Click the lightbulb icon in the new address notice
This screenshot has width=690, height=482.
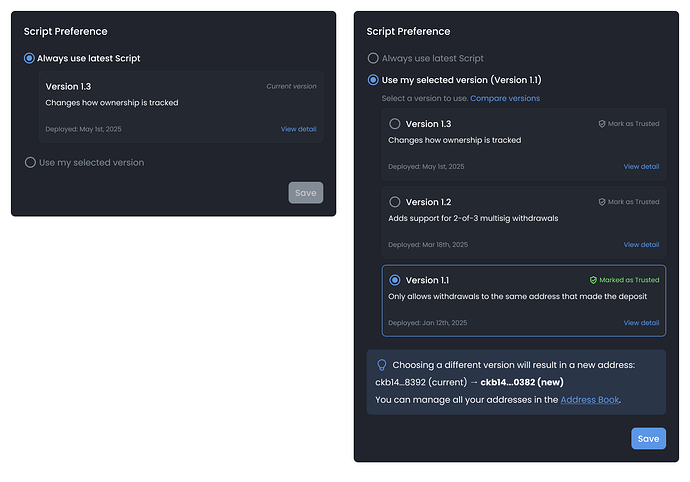(381, 365)
